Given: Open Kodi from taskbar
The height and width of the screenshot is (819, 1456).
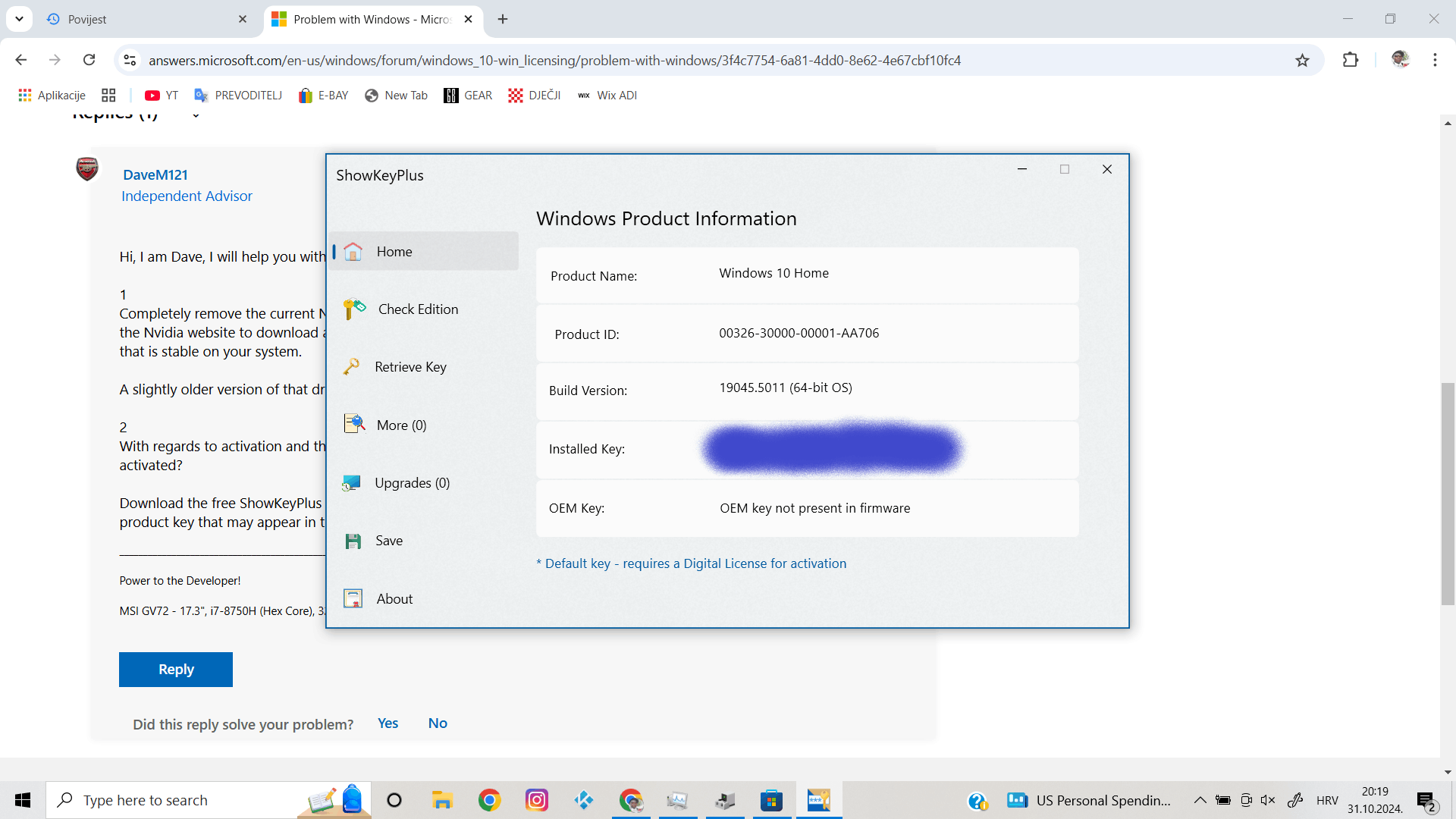Looking at the screenshot, I should [x=584, y=800].
